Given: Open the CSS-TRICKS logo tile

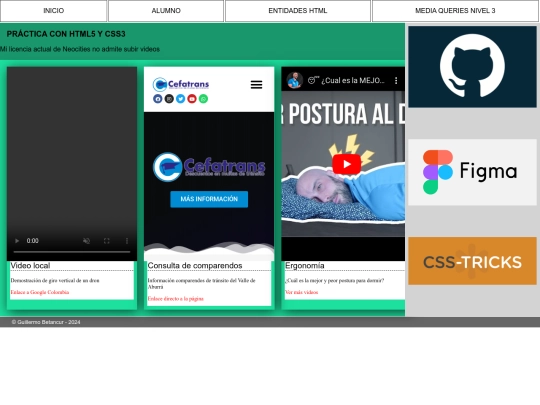Looking at the screenshot, I should click(x=472, y=261).
